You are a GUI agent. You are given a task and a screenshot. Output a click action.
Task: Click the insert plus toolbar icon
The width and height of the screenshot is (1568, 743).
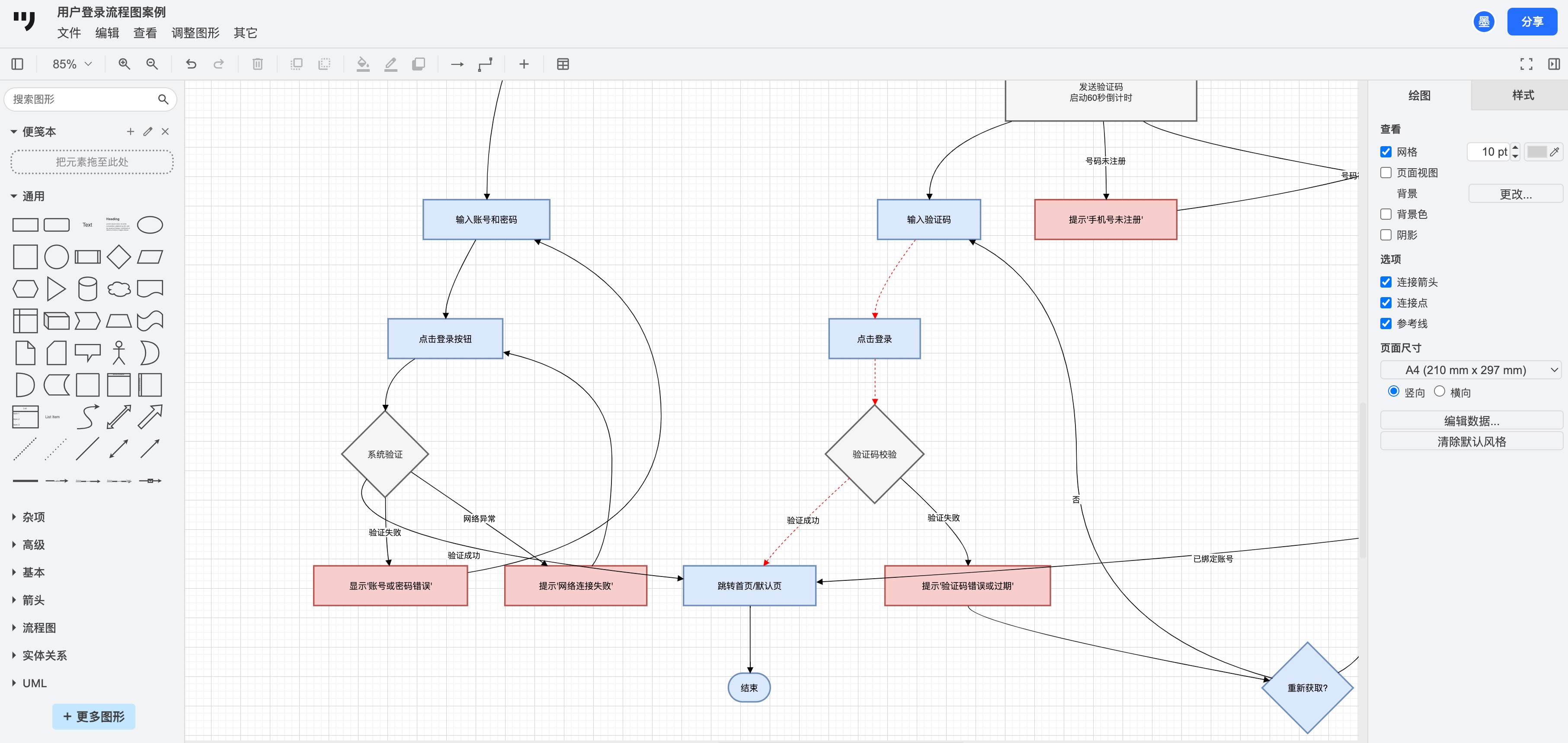pos(524,64)
